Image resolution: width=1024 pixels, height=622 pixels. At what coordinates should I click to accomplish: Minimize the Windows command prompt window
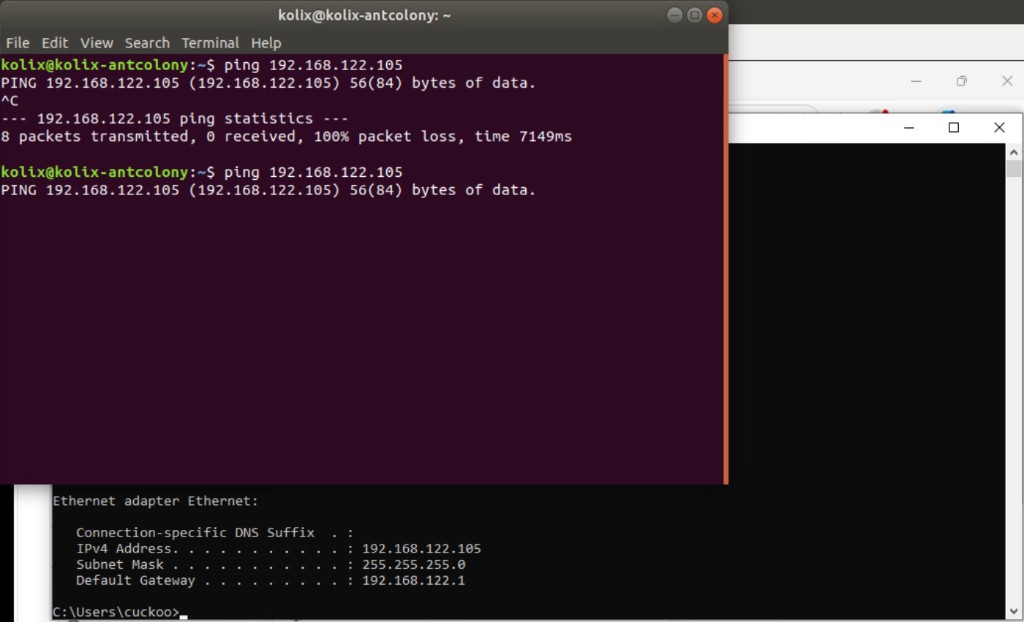(909, 128)
